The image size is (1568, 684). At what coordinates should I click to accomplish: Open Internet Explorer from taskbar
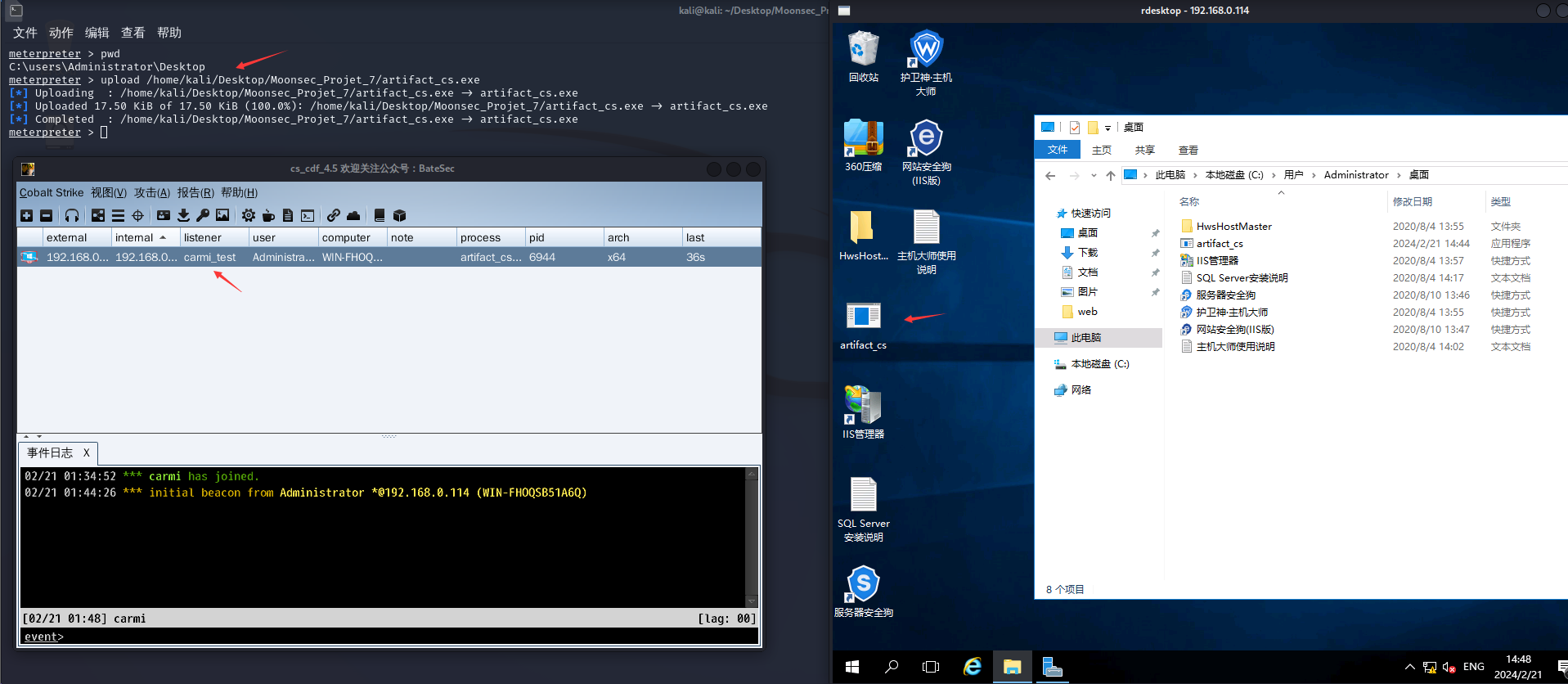pyautogui.click(x=972, y=667)
